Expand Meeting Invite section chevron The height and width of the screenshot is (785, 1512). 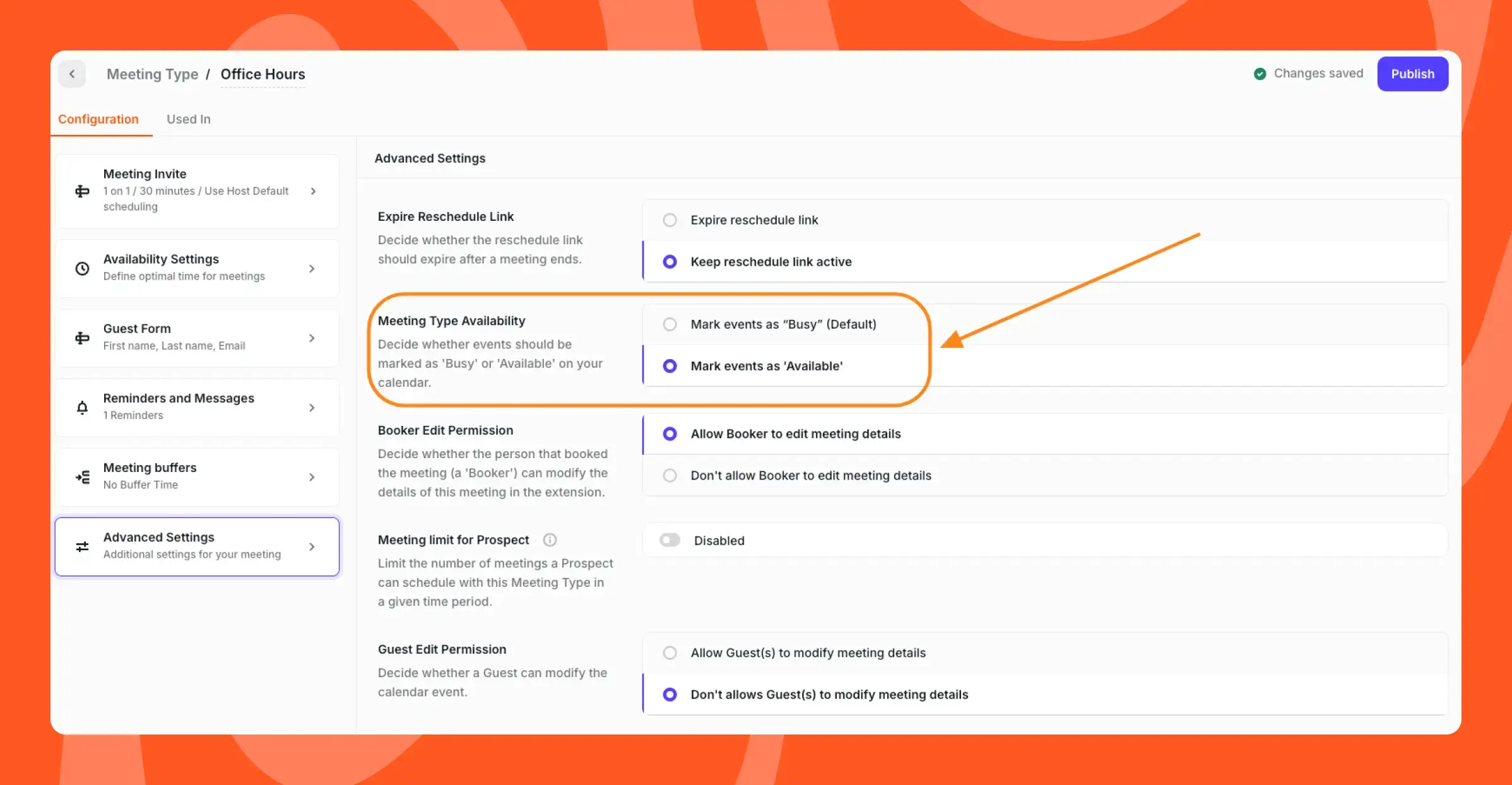[x=313, y=191]
